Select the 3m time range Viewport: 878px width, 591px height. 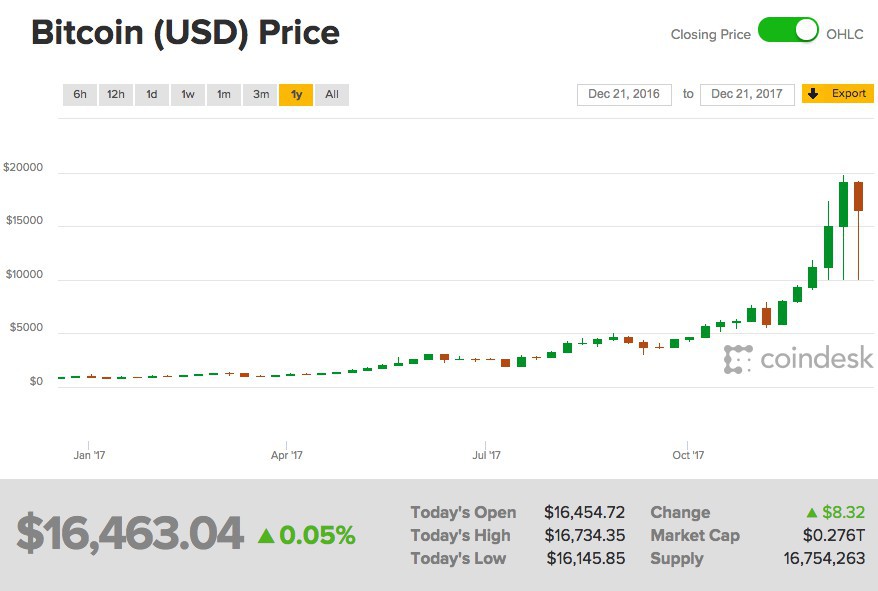[259, 94]
